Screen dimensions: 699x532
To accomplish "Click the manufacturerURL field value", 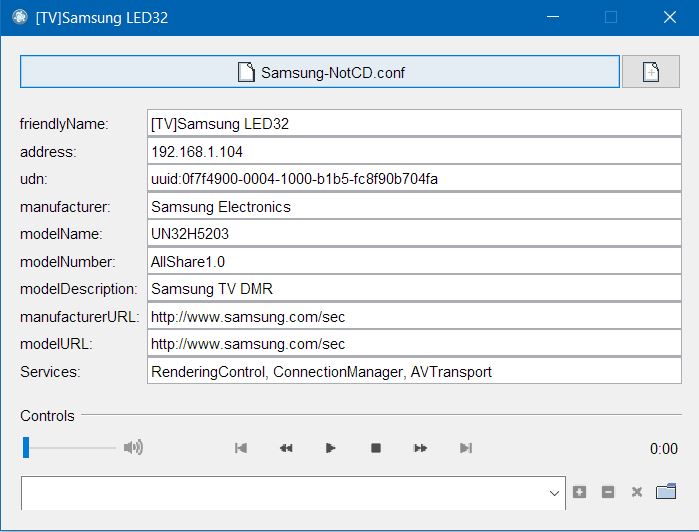I will pyautogui.click(x=414, y=316).
